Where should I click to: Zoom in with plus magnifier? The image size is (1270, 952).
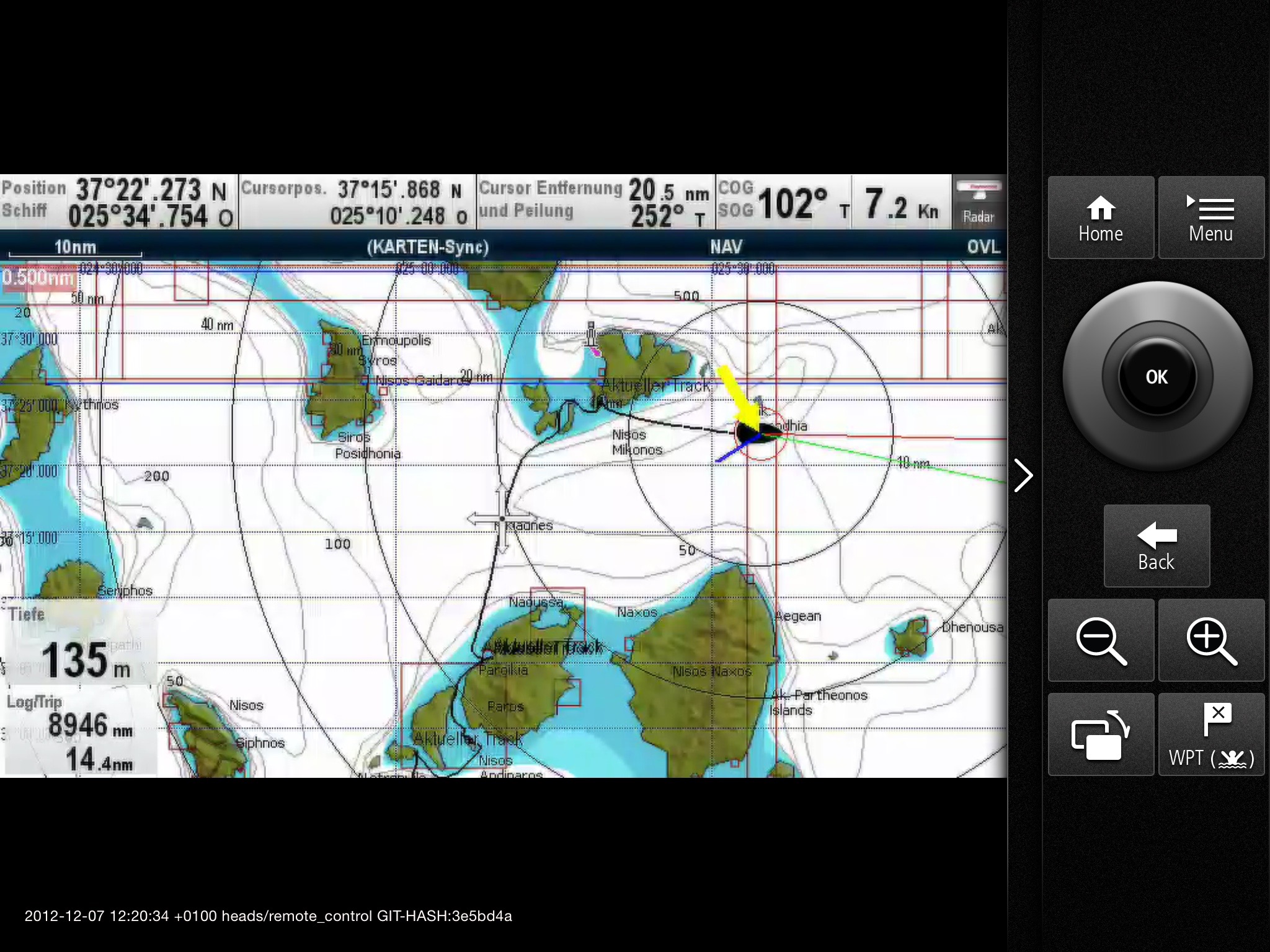[x=1211, y=640]
